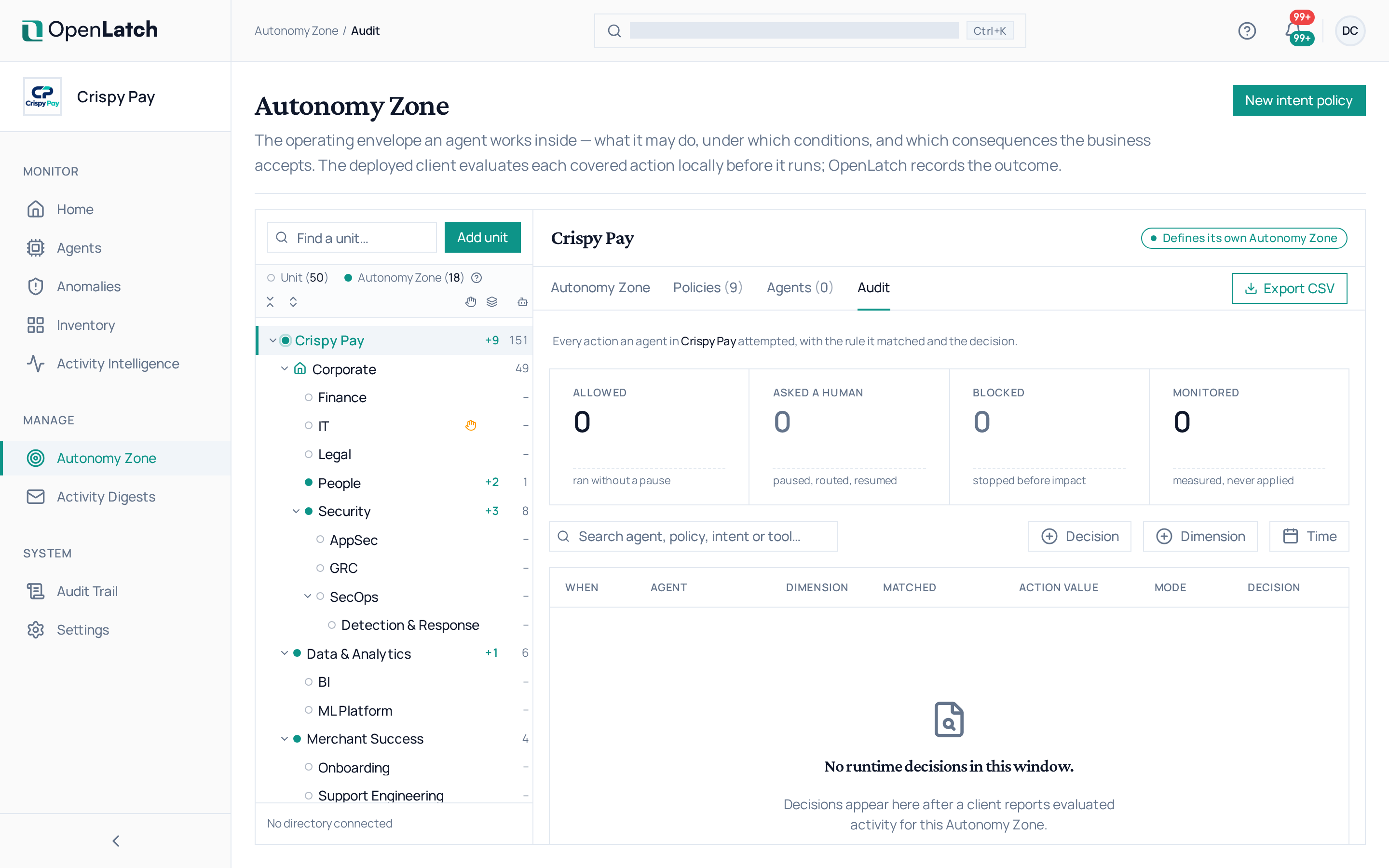The width and height of the screenshot is (1389, 868).
Task: Click New intent policy button
Action: (1298, 100)
